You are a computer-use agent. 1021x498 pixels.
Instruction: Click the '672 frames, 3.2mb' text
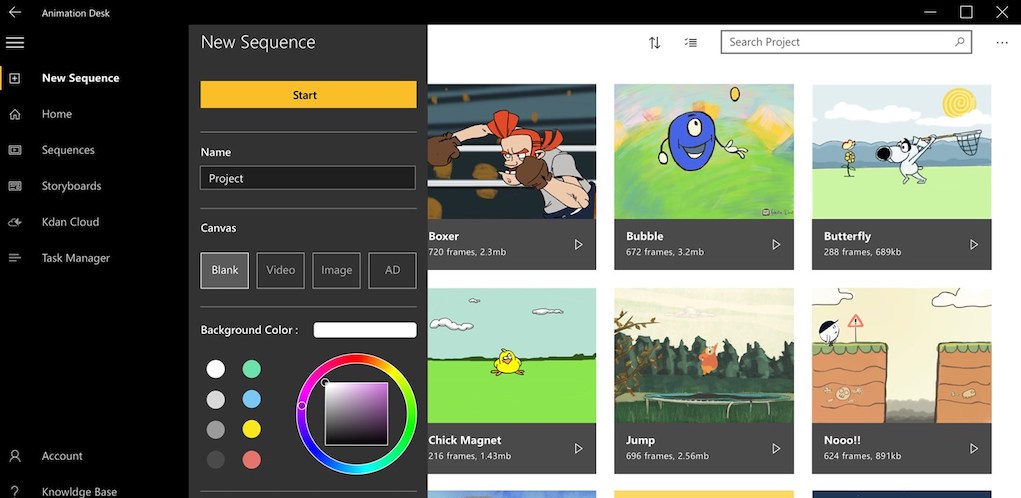click(665, 252)
